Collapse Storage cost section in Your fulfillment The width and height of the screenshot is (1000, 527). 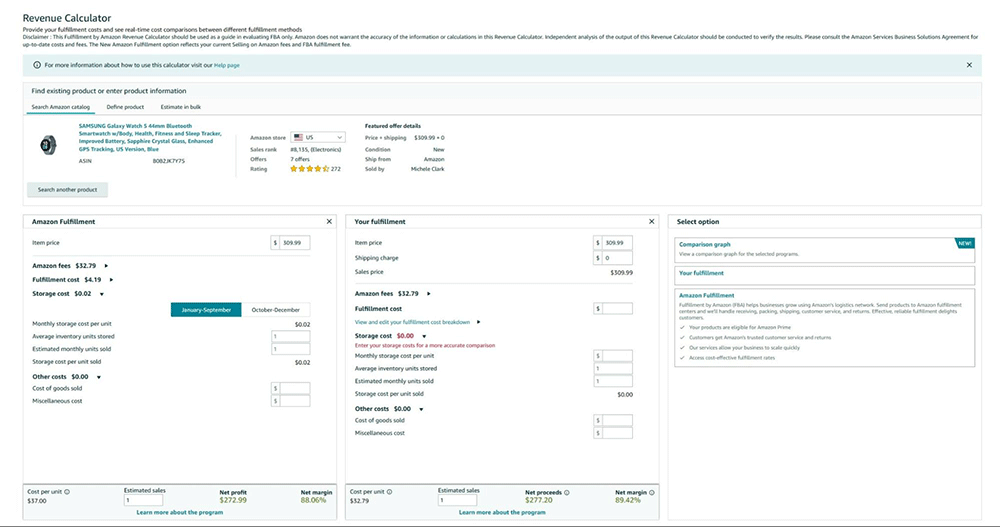(424, 336)
